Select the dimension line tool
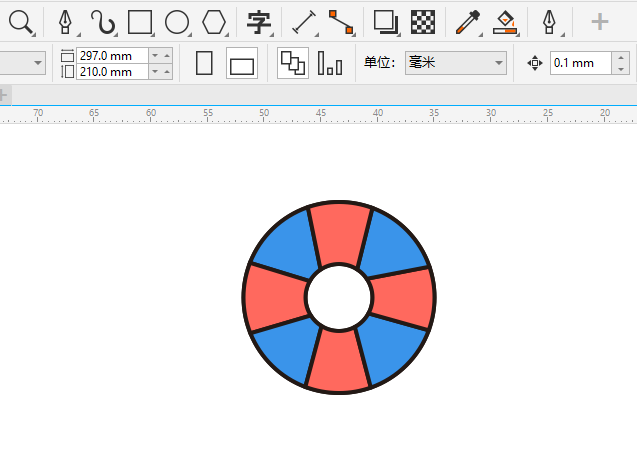This screenshot has height=450, width=637. coord(304,22)
